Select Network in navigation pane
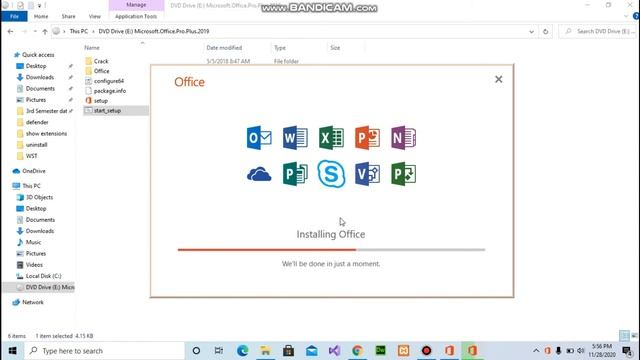Image resolution: width=640 pixels, height=360 pixels. click(x=33, y=302)
